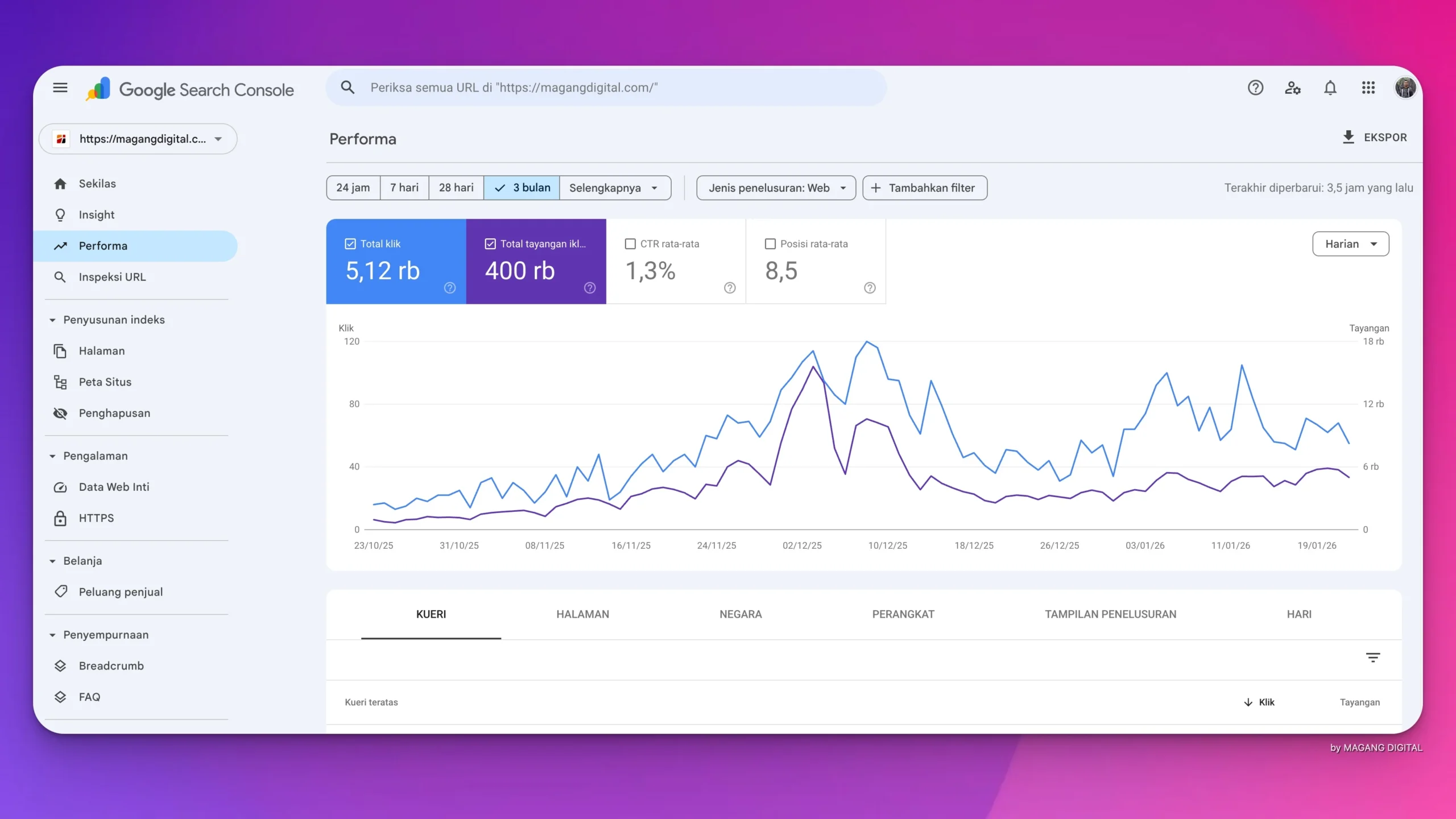Open the Harian granularity dropdown
Image resolution: width=1456 pixels, height=819 pixels.
[x=1350, y=244]
